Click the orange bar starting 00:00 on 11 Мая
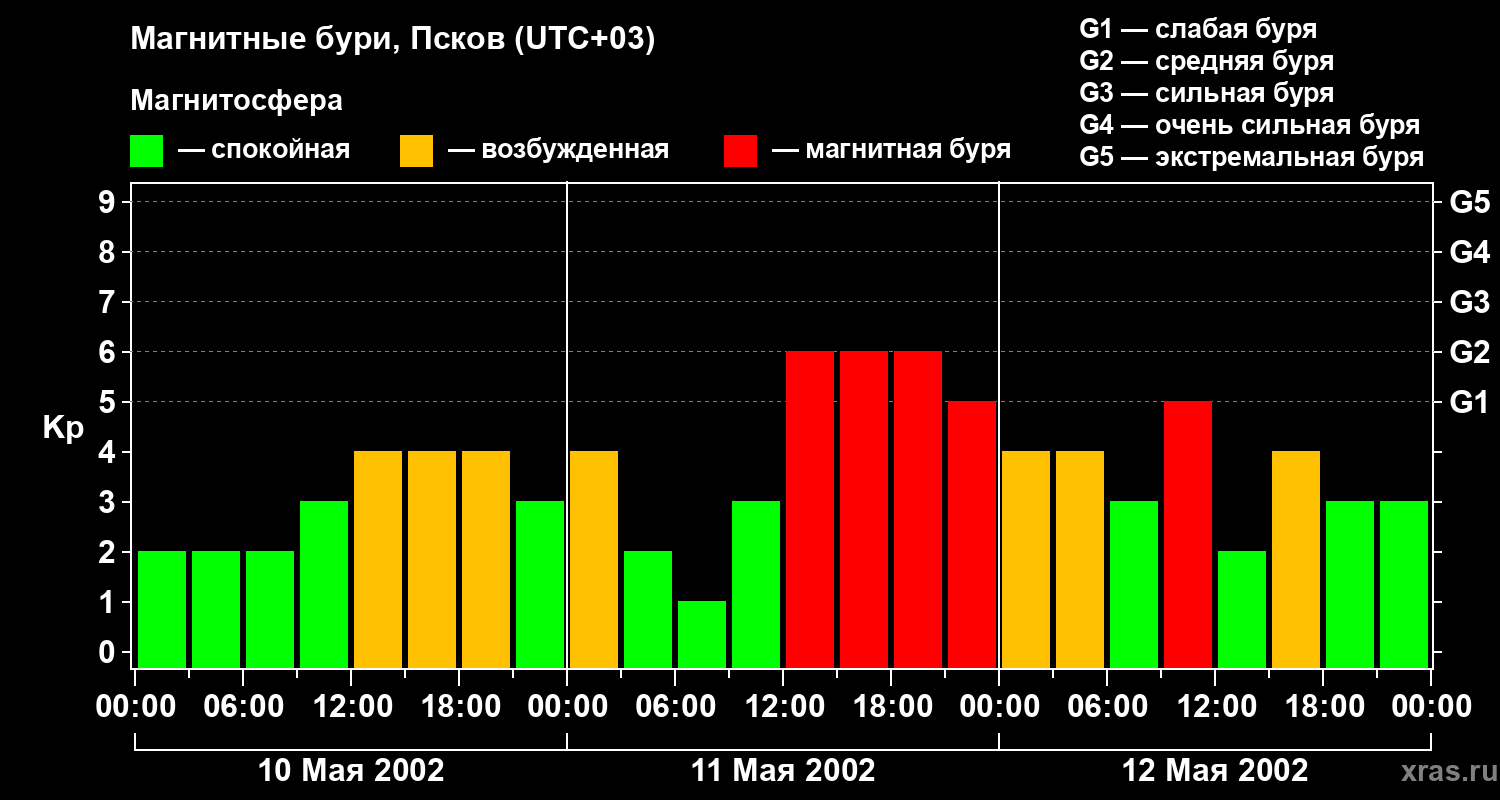 tap(594, 559)
